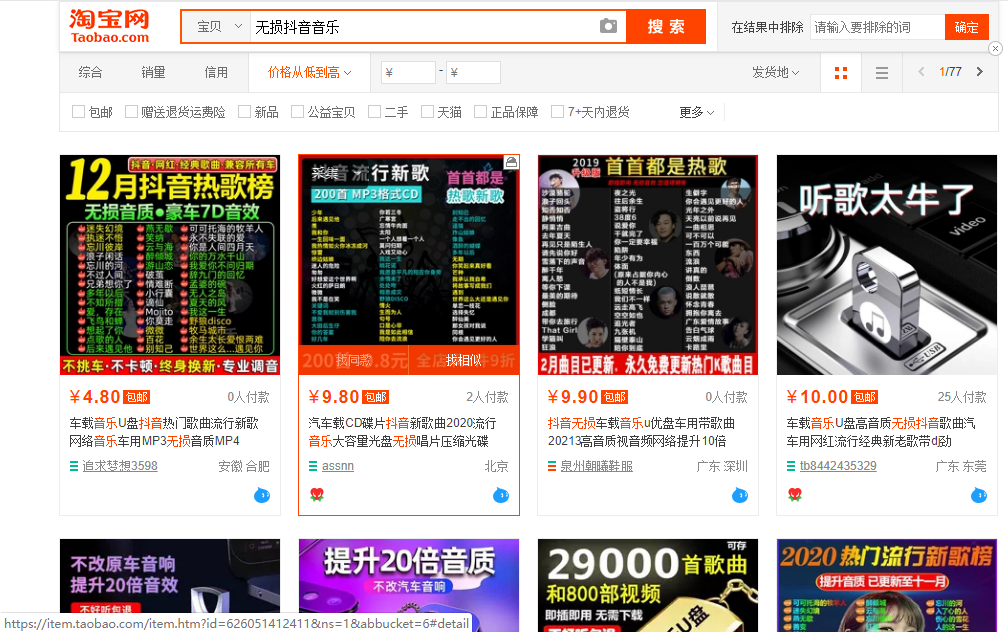Tick 7+天内退货 checkbox
The height and width of the screenshot is (632, 1008).
[557, 112]
